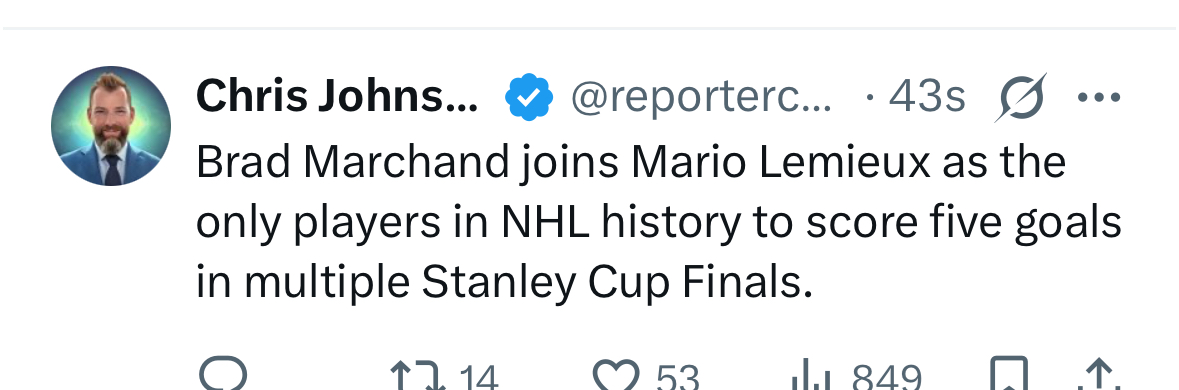The image size is (1179, 390).
Task: Open the tweet via the 43s timestamp
Action: (x=927, y=97)
